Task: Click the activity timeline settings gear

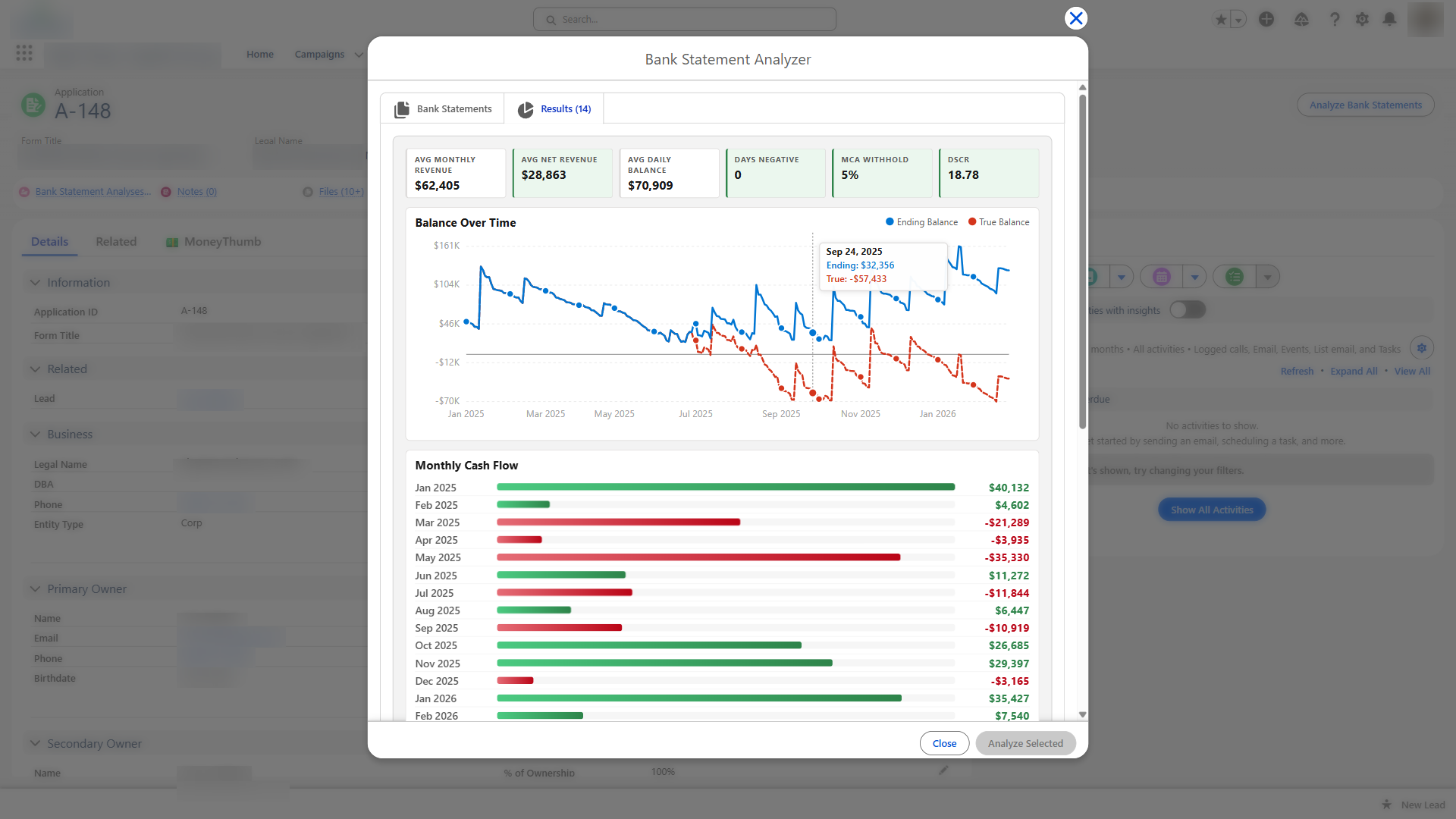Action: (1422, 348)
